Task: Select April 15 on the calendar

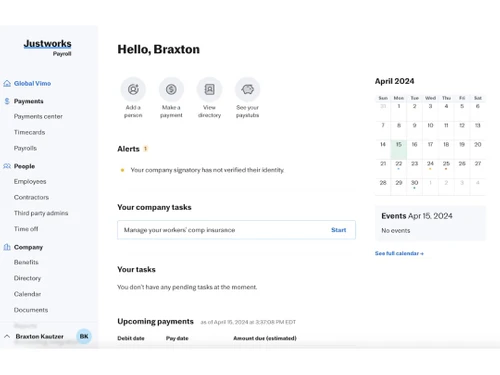Action: [x=399, y=149]
